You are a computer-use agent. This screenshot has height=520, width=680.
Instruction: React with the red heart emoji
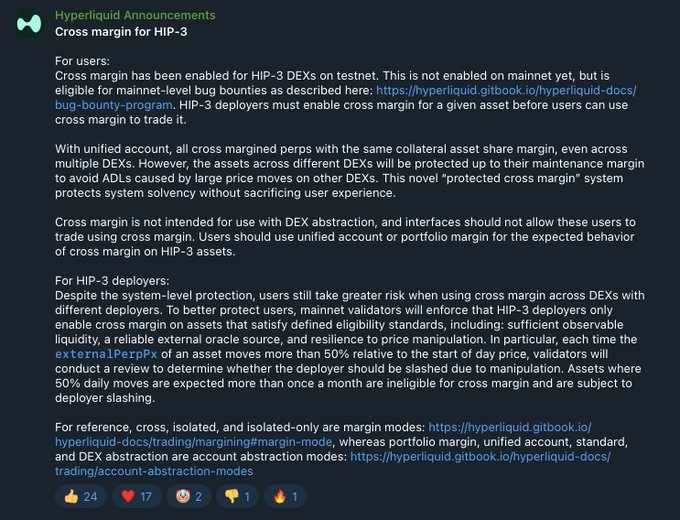(134, 495)
